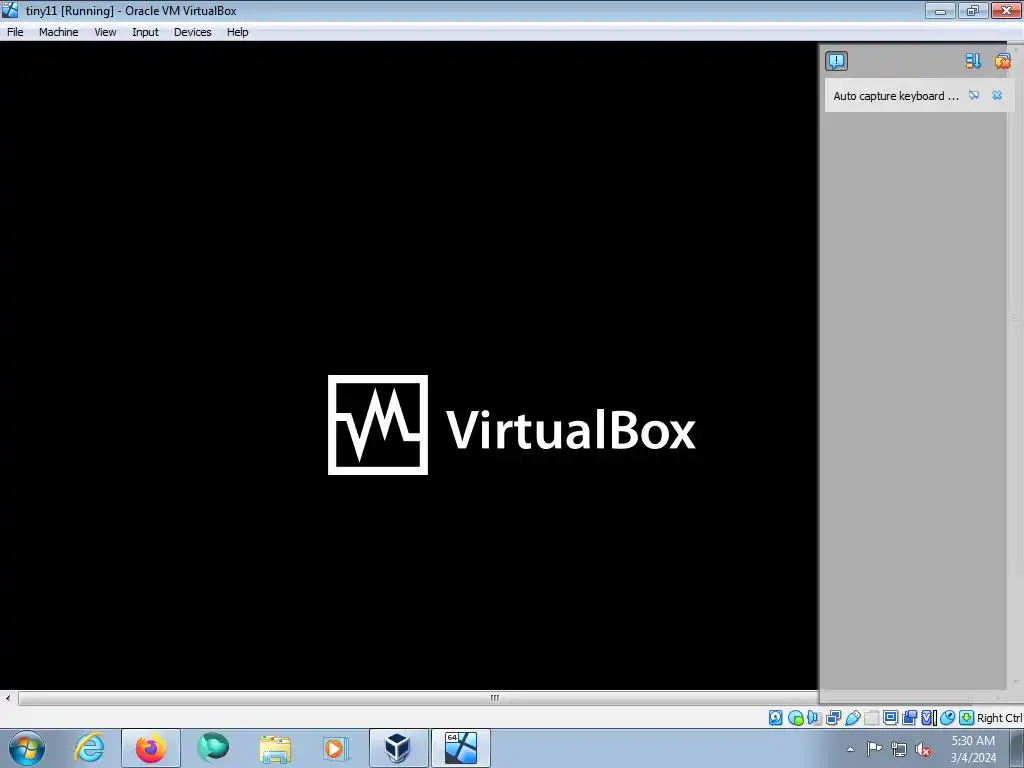The width and height of the screenshot is (1024, 768).
Task: Open the teal sphere app on taskbar
Action: coord(213,748)
